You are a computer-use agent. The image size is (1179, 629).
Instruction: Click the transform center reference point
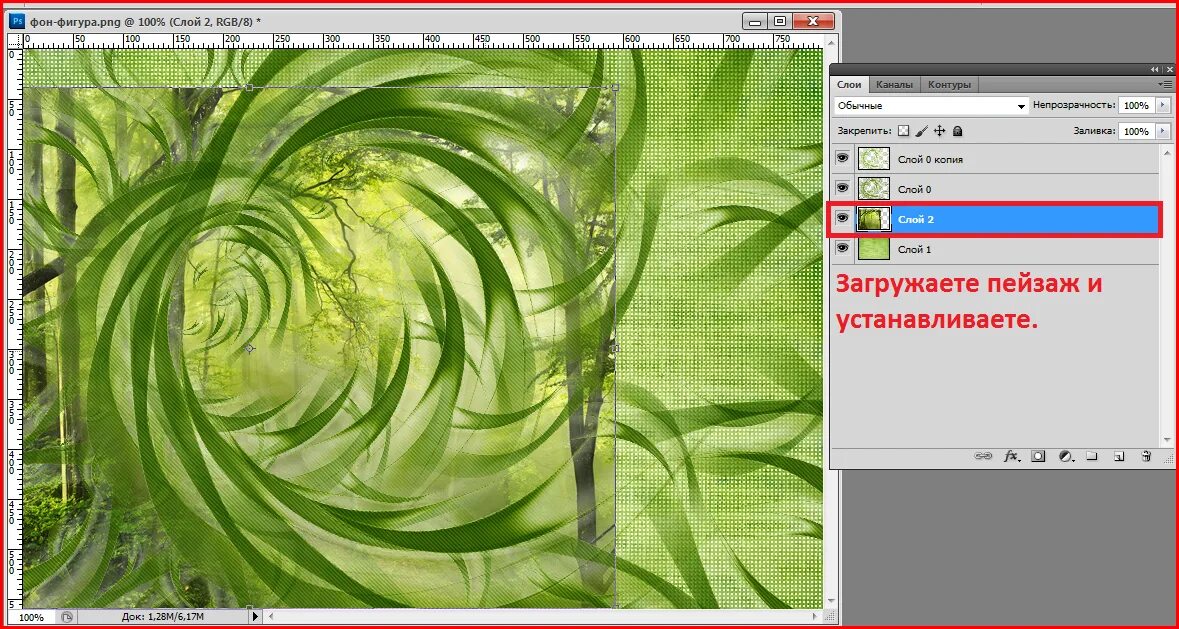(x=250, y=349)
